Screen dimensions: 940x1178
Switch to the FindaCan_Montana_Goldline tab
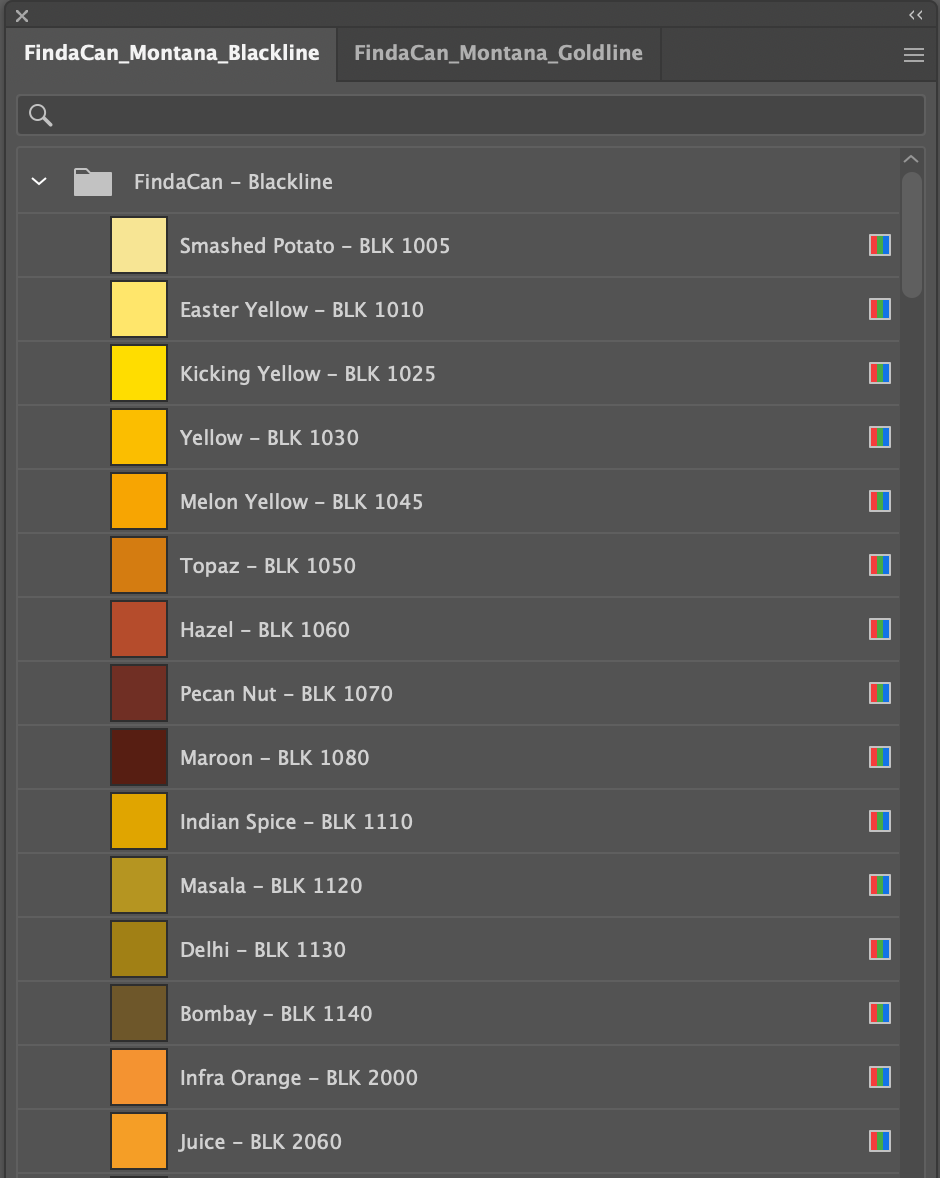498,54
